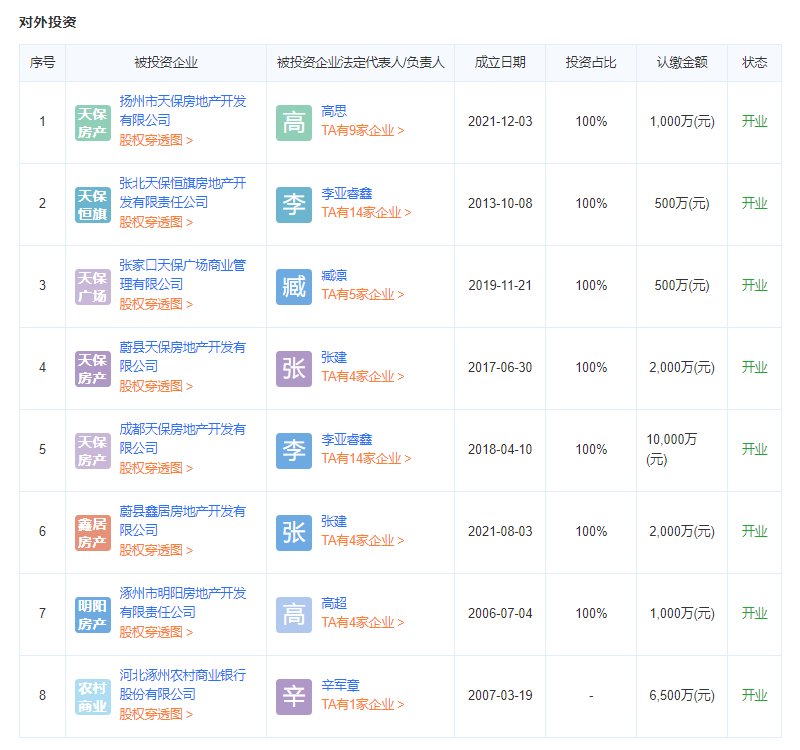Open 蔚县天保房地产开发有限公司 link

[183, 357]
